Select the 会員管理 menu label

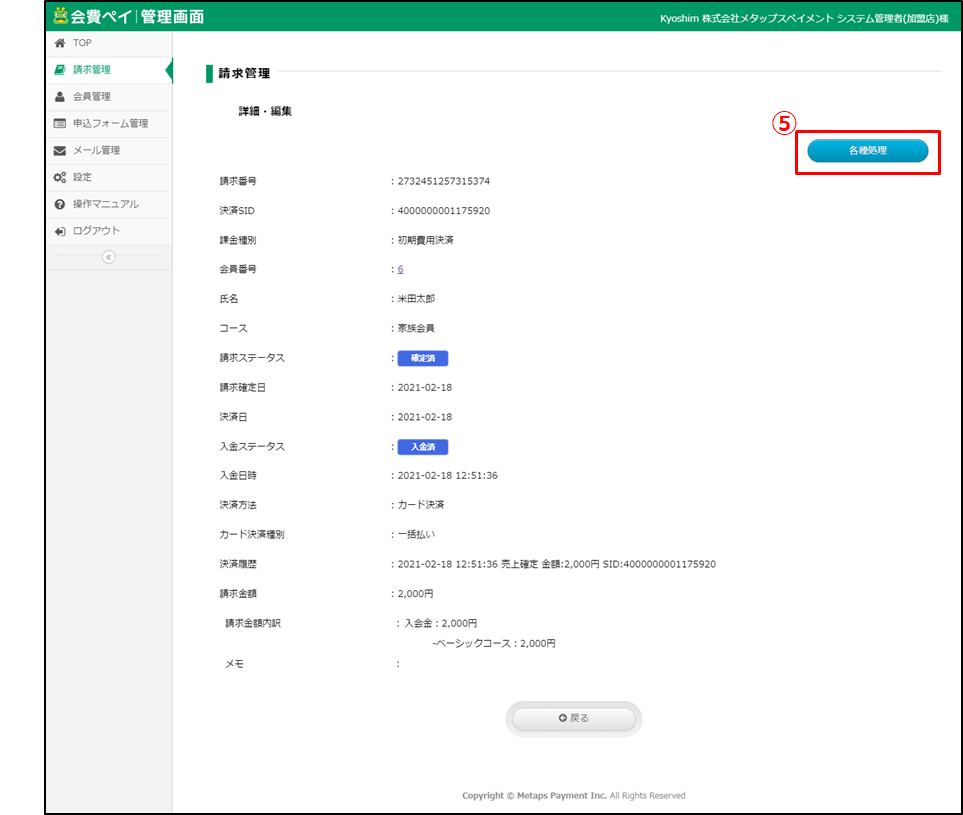click(x=91, y=97)
